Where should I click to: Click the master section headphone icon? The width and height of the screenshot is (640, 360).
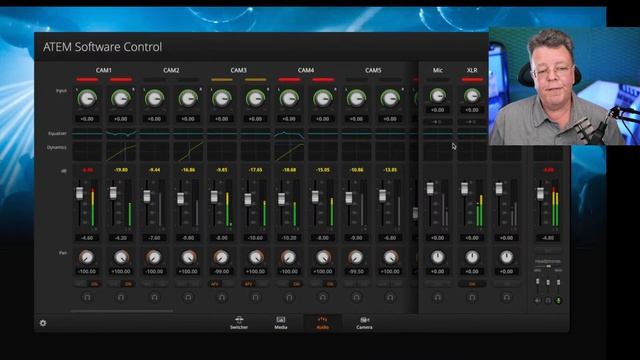pyautogui.click(x=548, y=301)
